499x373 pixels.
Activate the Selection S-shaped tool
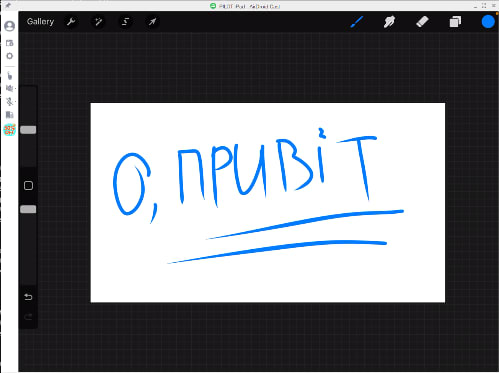(x=125, y=22)
